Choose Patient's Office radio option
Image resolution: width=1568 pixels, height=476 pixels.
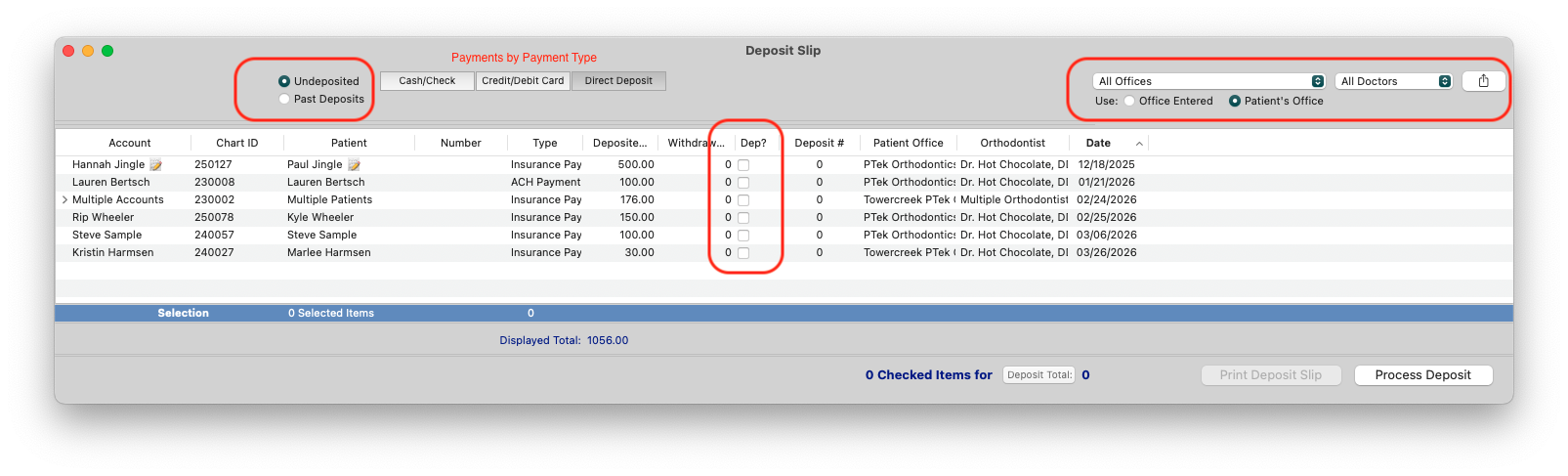(1235, 101)
